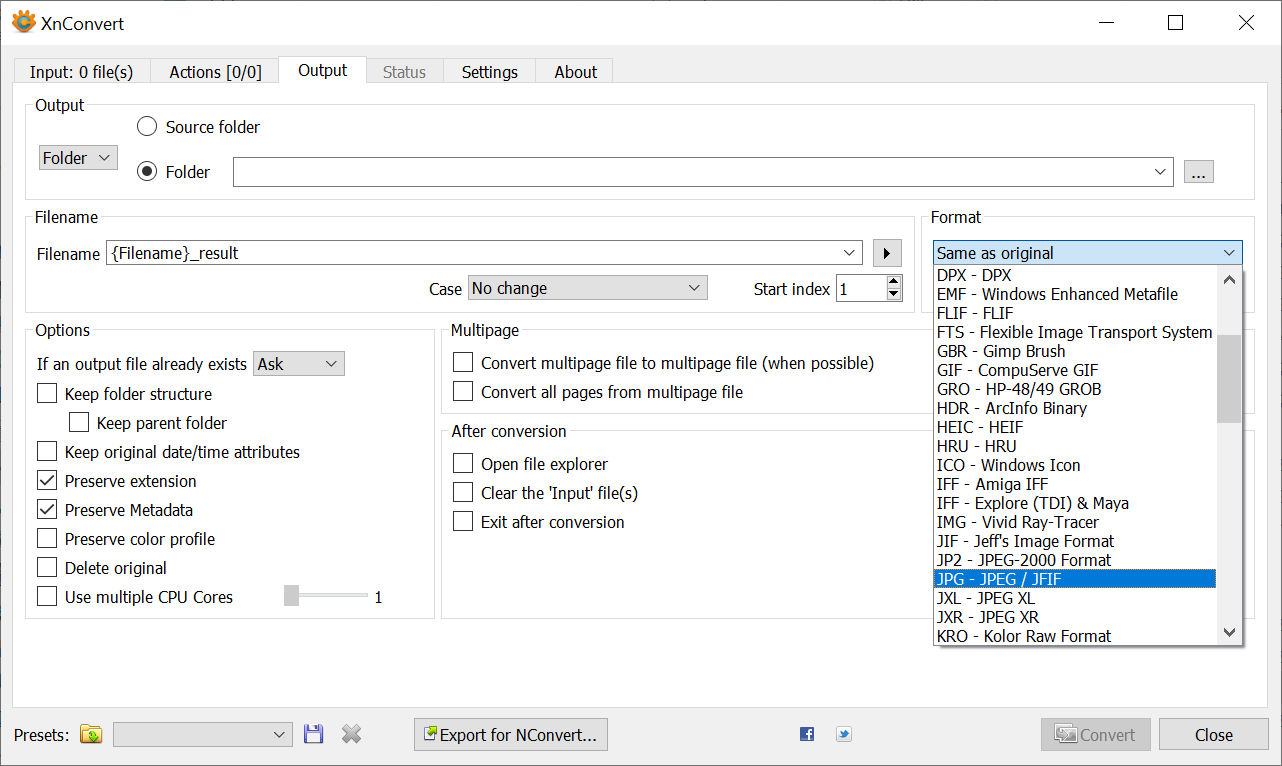
Task: Open the Facebook icon link
Action: coord(807,735)
